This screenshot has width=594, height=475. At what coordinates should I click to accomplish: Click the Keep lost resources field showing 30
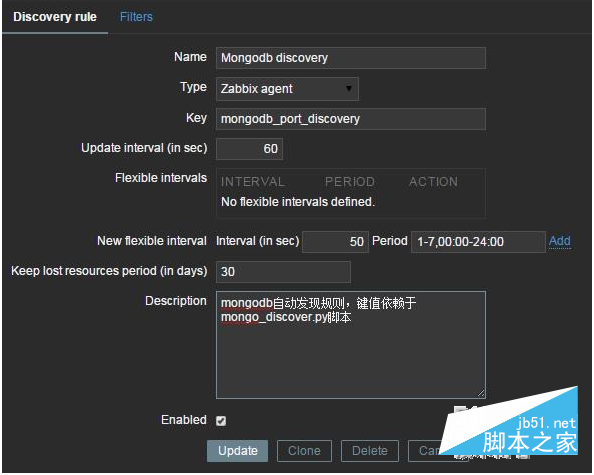[283, 272]
